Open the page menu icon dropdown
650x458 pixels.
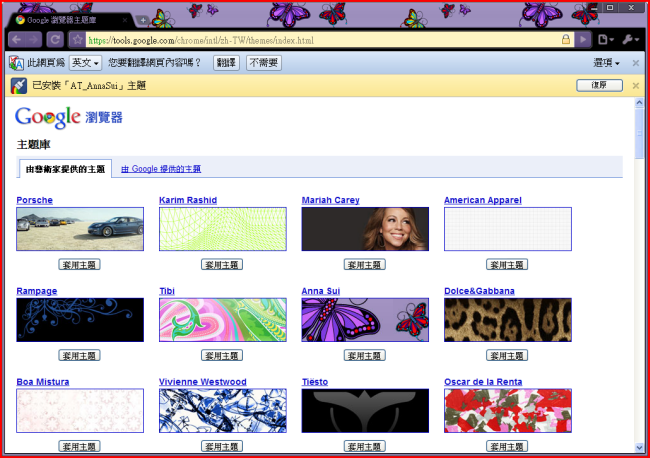(x=606, y=39)
